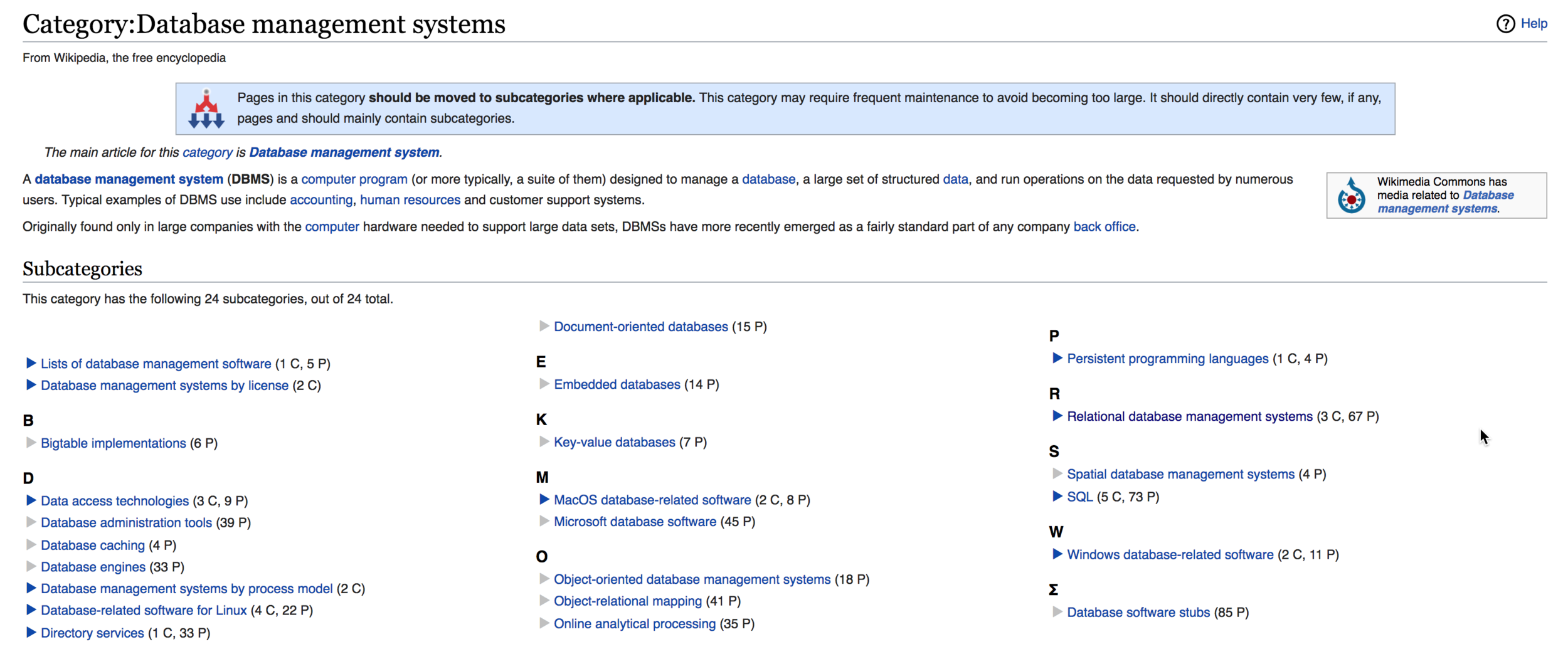Open Online analytical processing category
The height and width of the screenshot is (654, 1568).
[635, 624]
